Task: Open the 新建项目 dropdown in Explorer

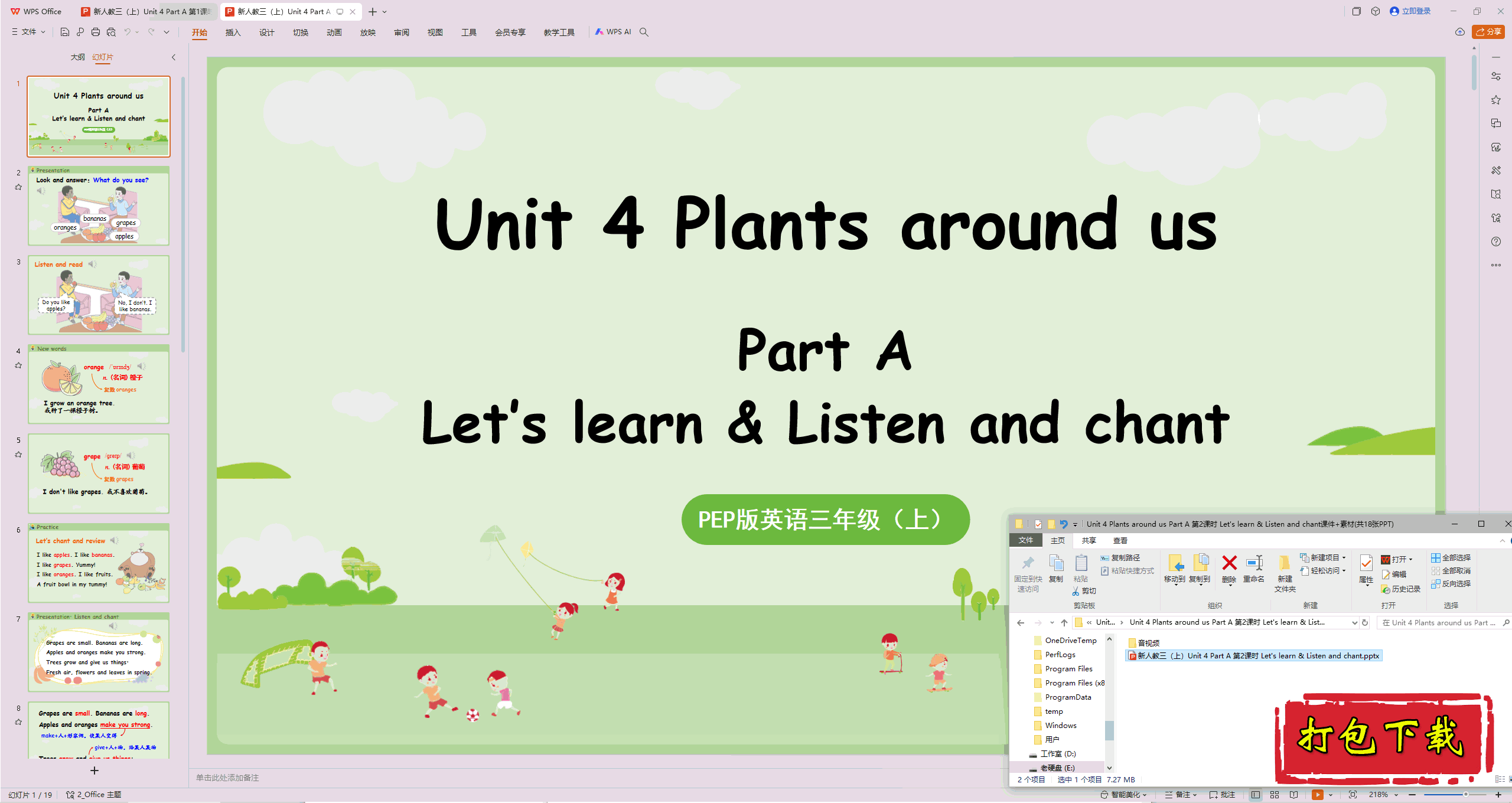Action: (1323, 557)
